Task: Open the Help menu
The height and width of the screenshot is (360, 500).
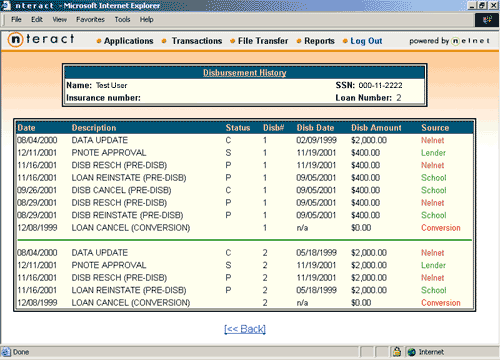Action: click(x=146, y=19)
